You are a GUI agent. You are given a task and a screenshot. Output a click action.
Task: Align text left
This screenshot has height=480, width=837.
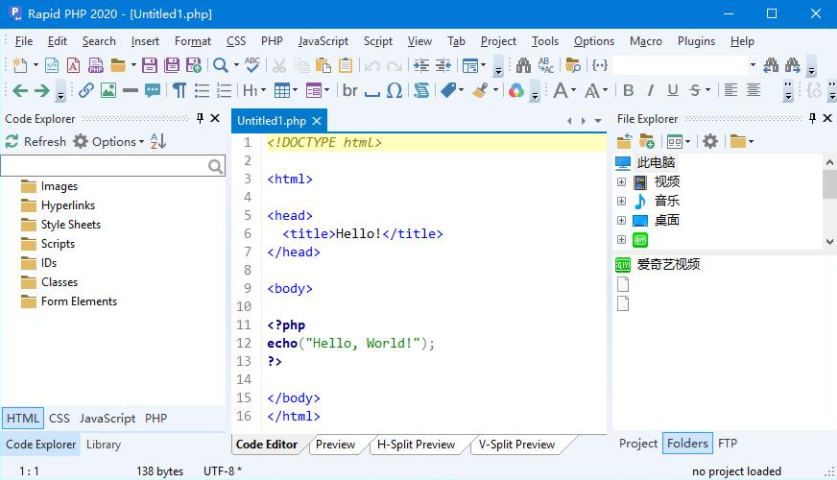pos(731,91)
